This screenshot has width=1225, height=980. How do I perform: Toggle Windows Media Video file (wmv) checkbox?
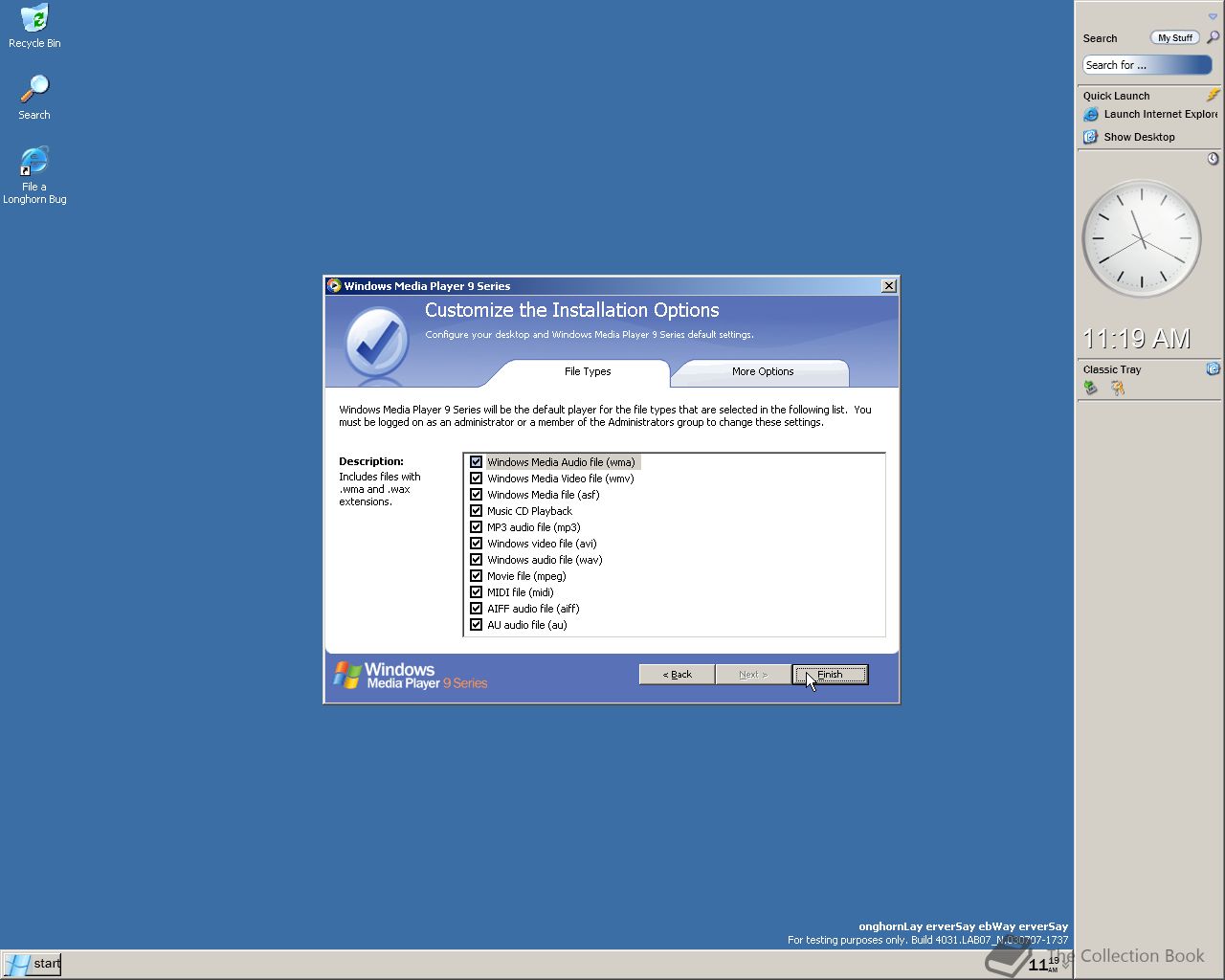pyautogui.click(x=476, y=479)
